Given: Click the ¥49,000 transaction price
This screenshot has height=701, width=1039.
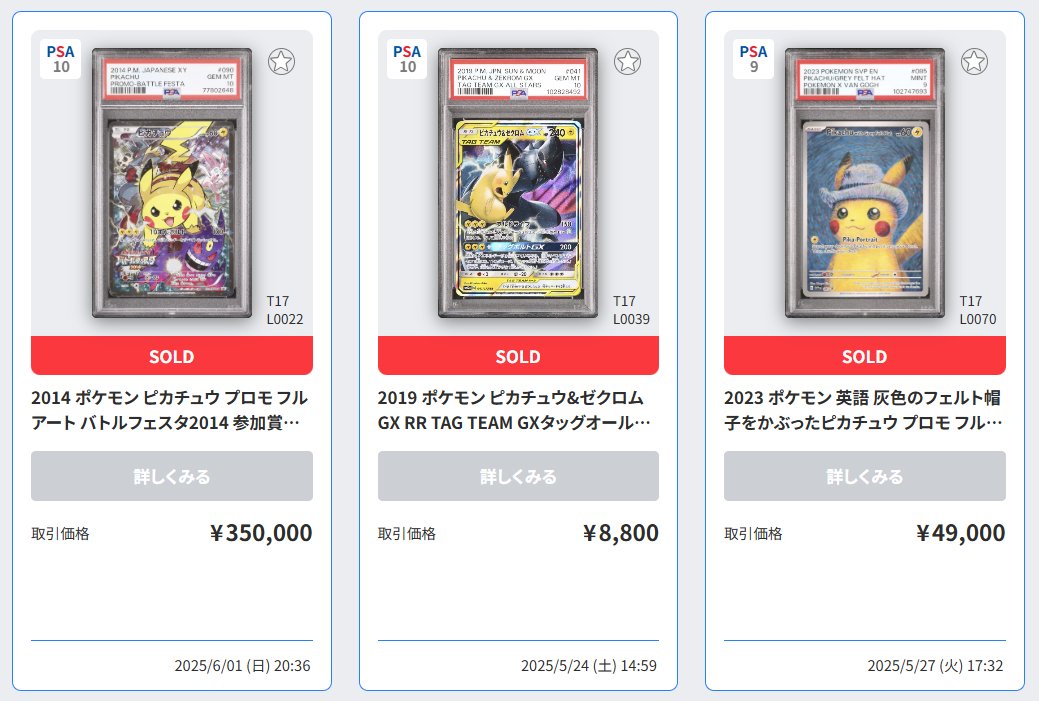Looking at the screenshot, I should tap(961, 533).
